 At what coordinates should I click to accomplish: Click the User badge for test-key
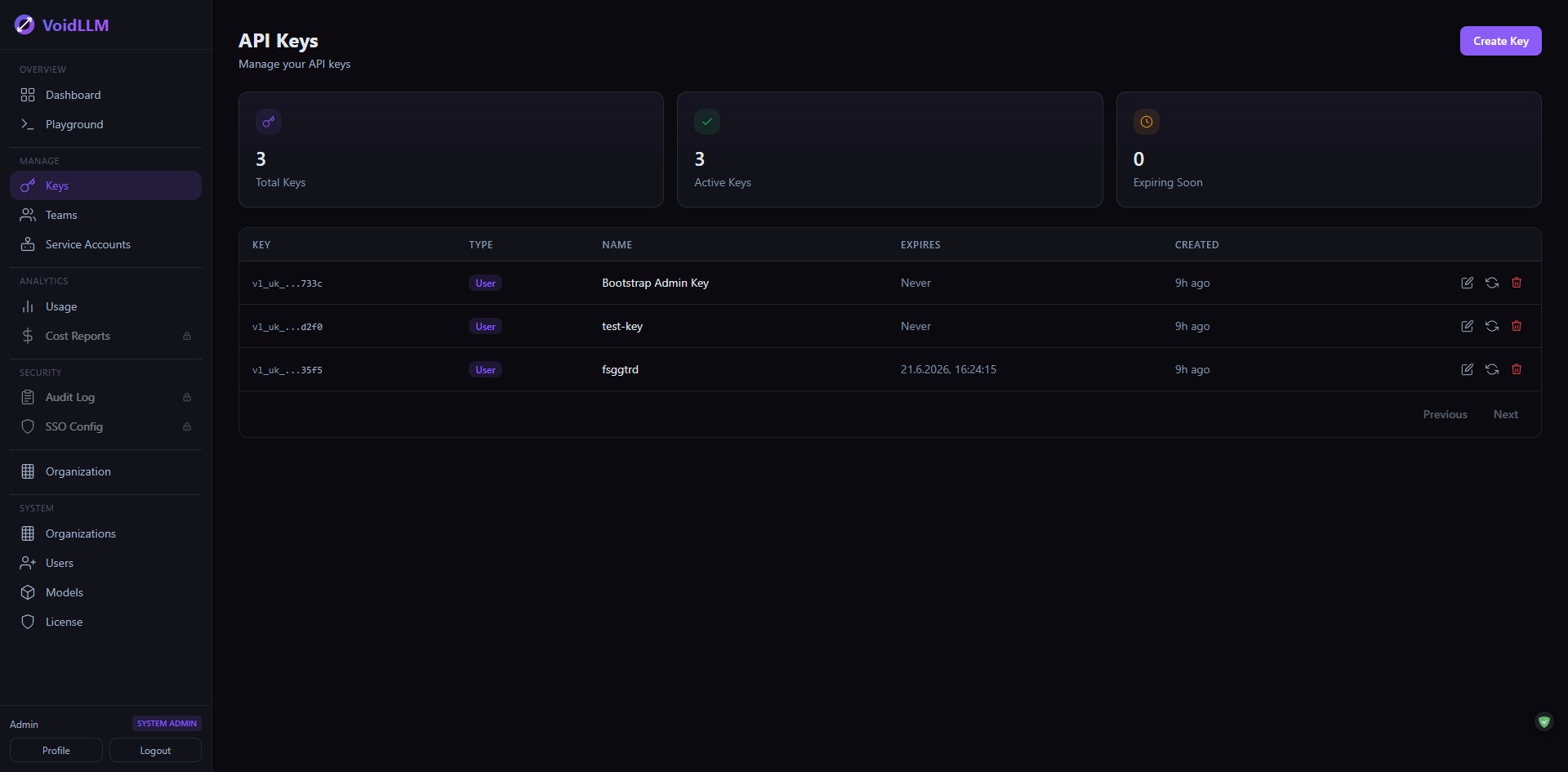[485, 326]
